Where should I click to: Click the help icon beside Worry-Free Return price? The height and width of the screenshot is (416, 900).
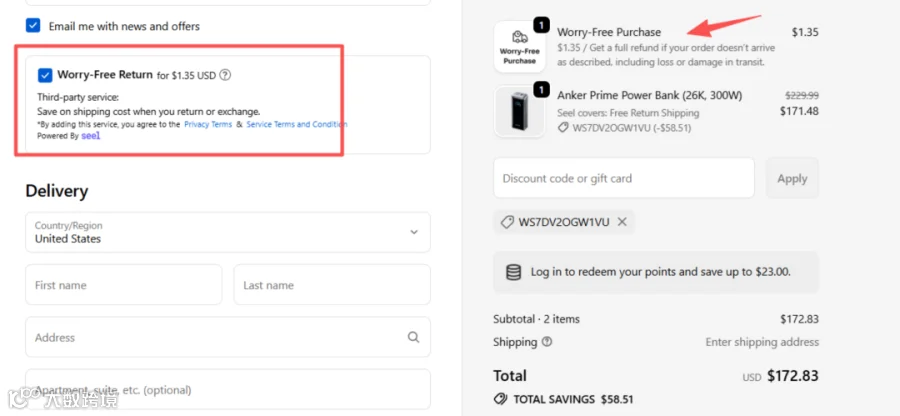pyautogui.click(x=225, y=75)
